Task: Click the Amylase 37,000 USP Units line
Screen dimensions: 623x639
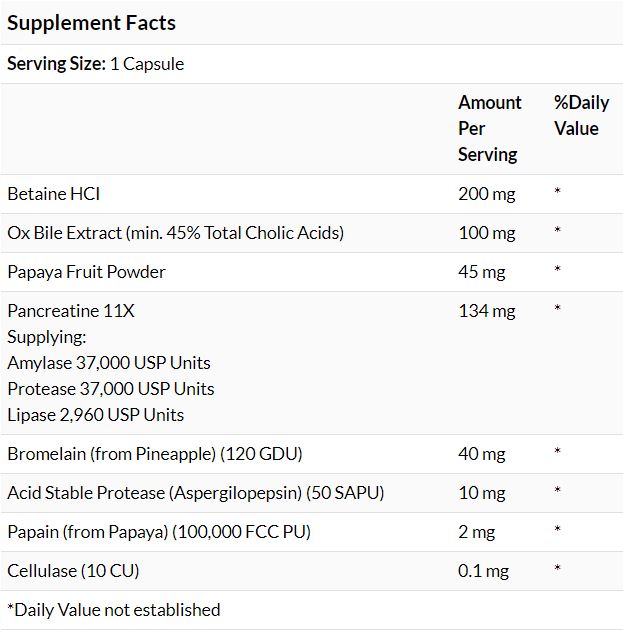Action: pyautogui.click(x=109, y=363)
